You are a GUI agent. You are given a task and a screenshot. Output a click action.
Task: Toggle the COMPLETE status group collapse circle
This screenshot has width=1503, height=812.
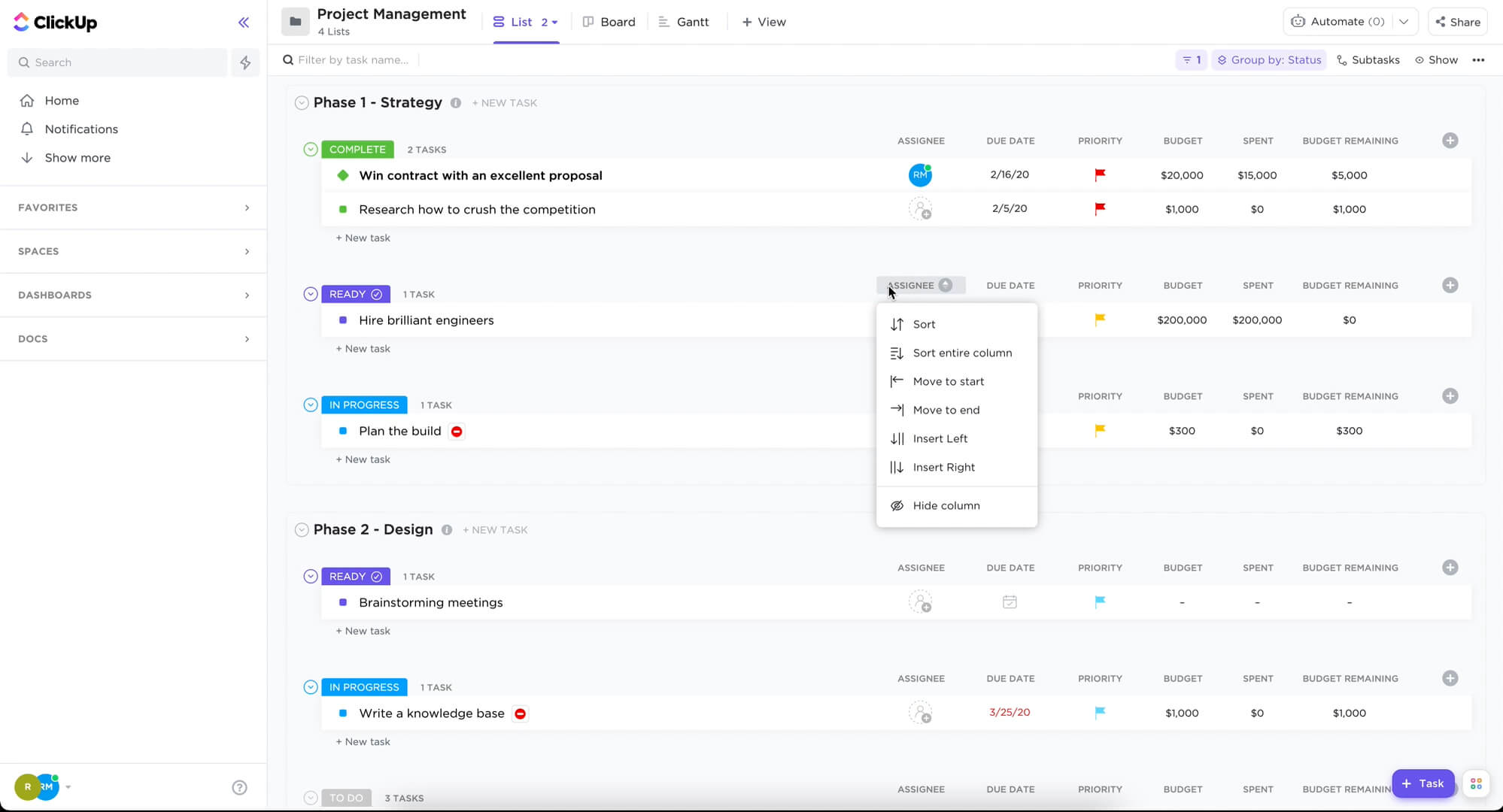coord(311,149)
